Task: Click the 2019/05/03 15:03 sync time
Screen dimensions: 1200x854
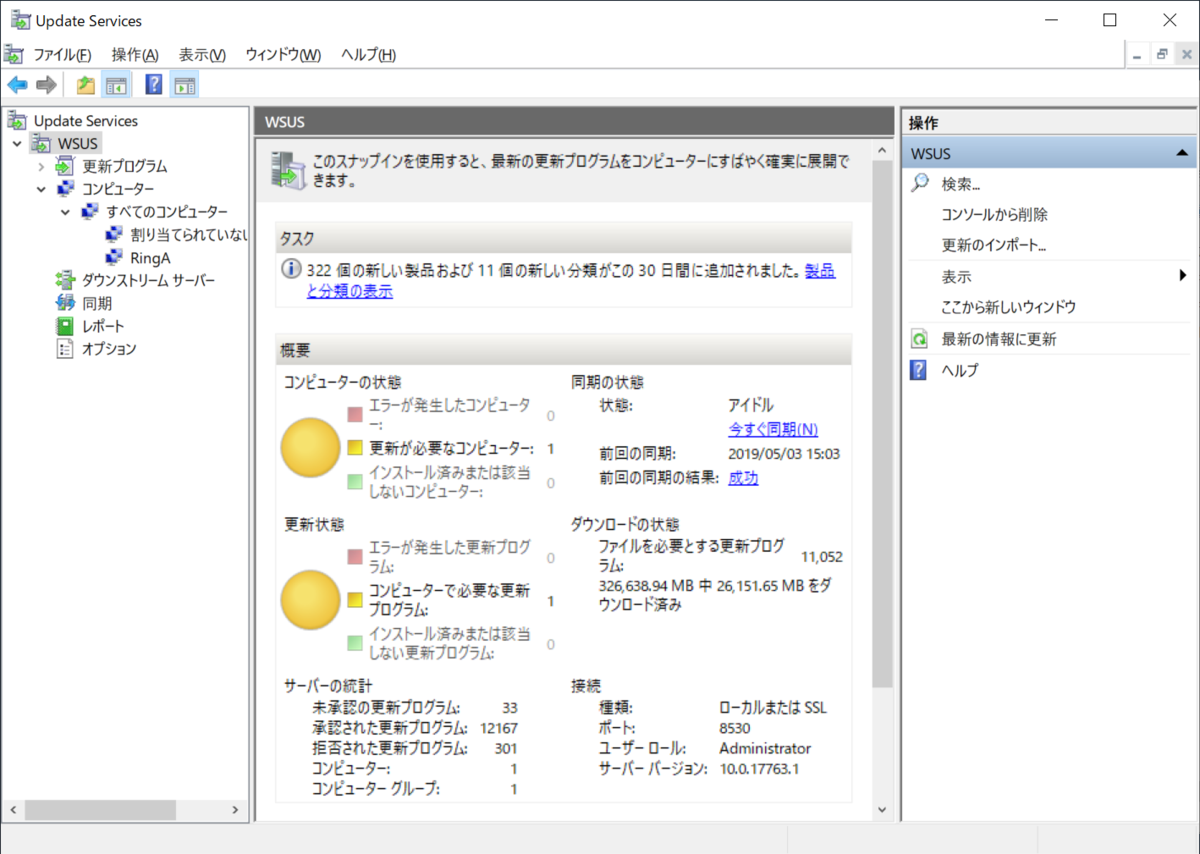Action: tap(784, 453)
